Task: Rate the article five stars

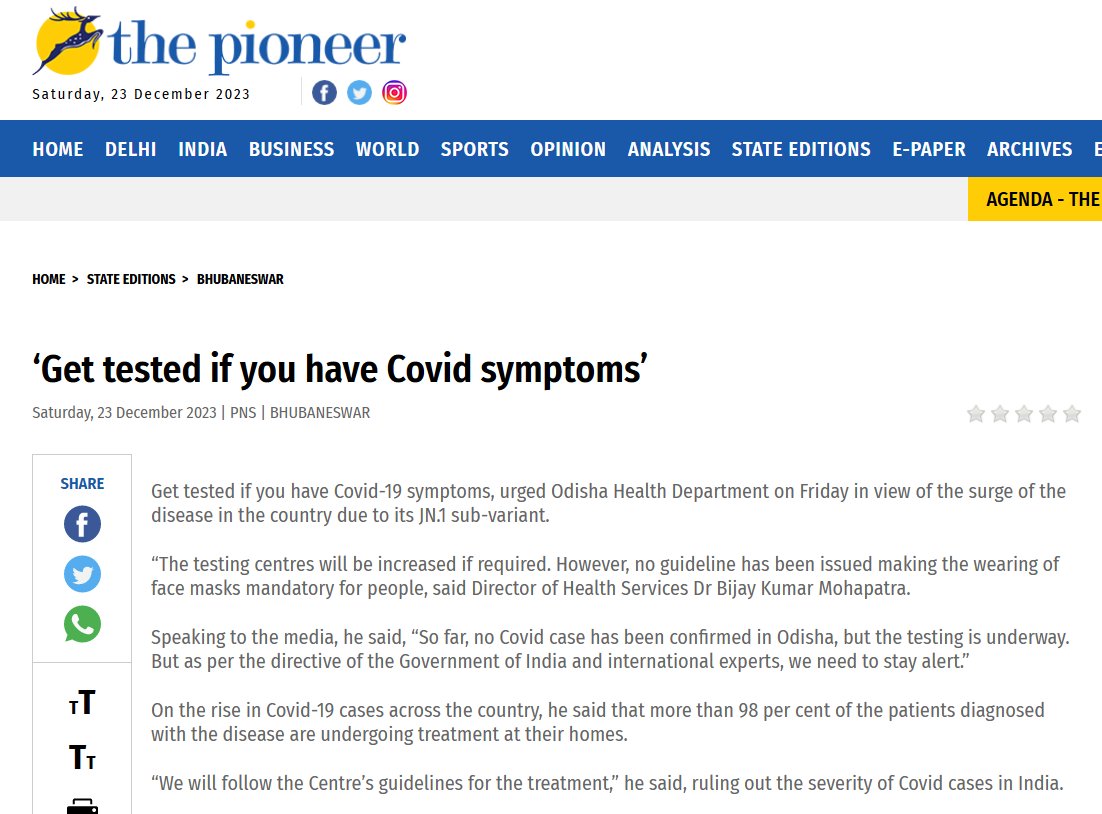Action: [1072, 414]
